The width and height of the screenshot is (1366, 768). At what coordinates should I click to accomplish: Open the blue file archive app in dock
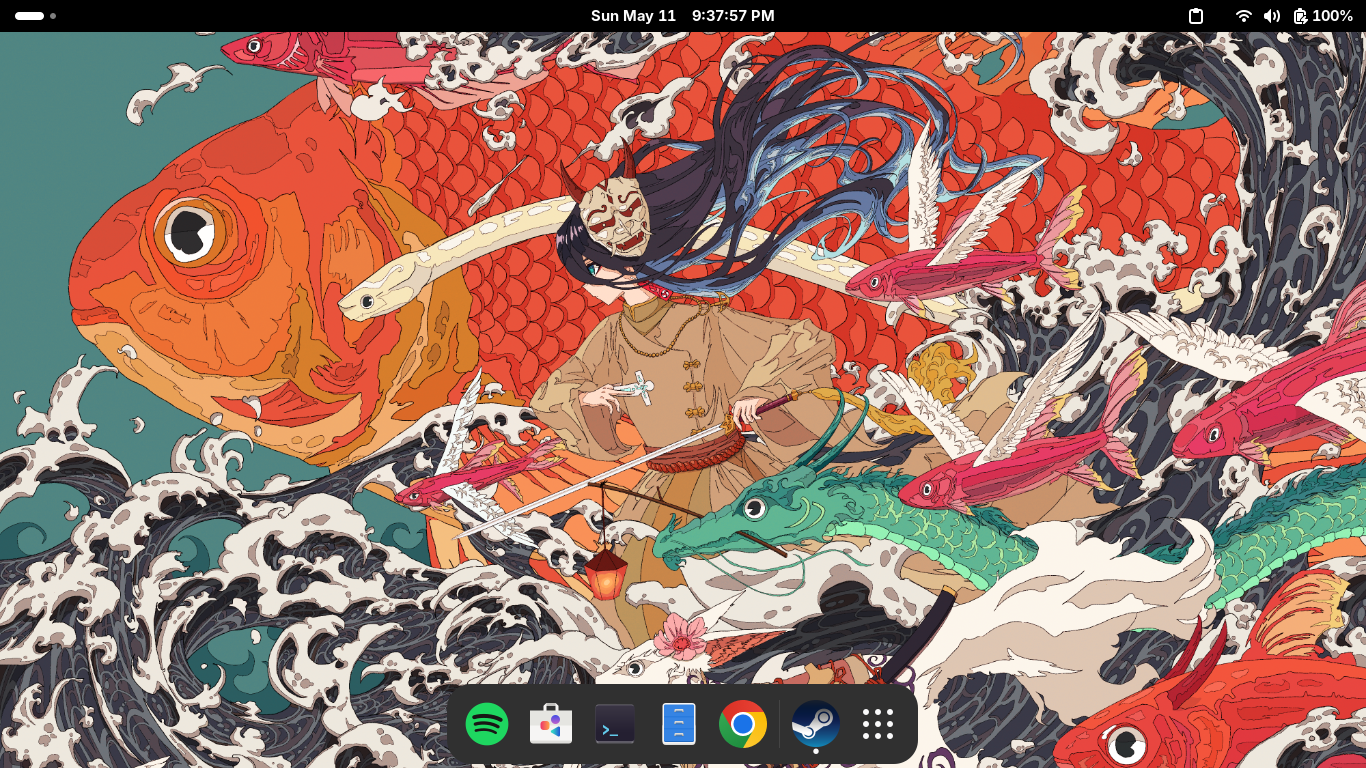(679, 724)
